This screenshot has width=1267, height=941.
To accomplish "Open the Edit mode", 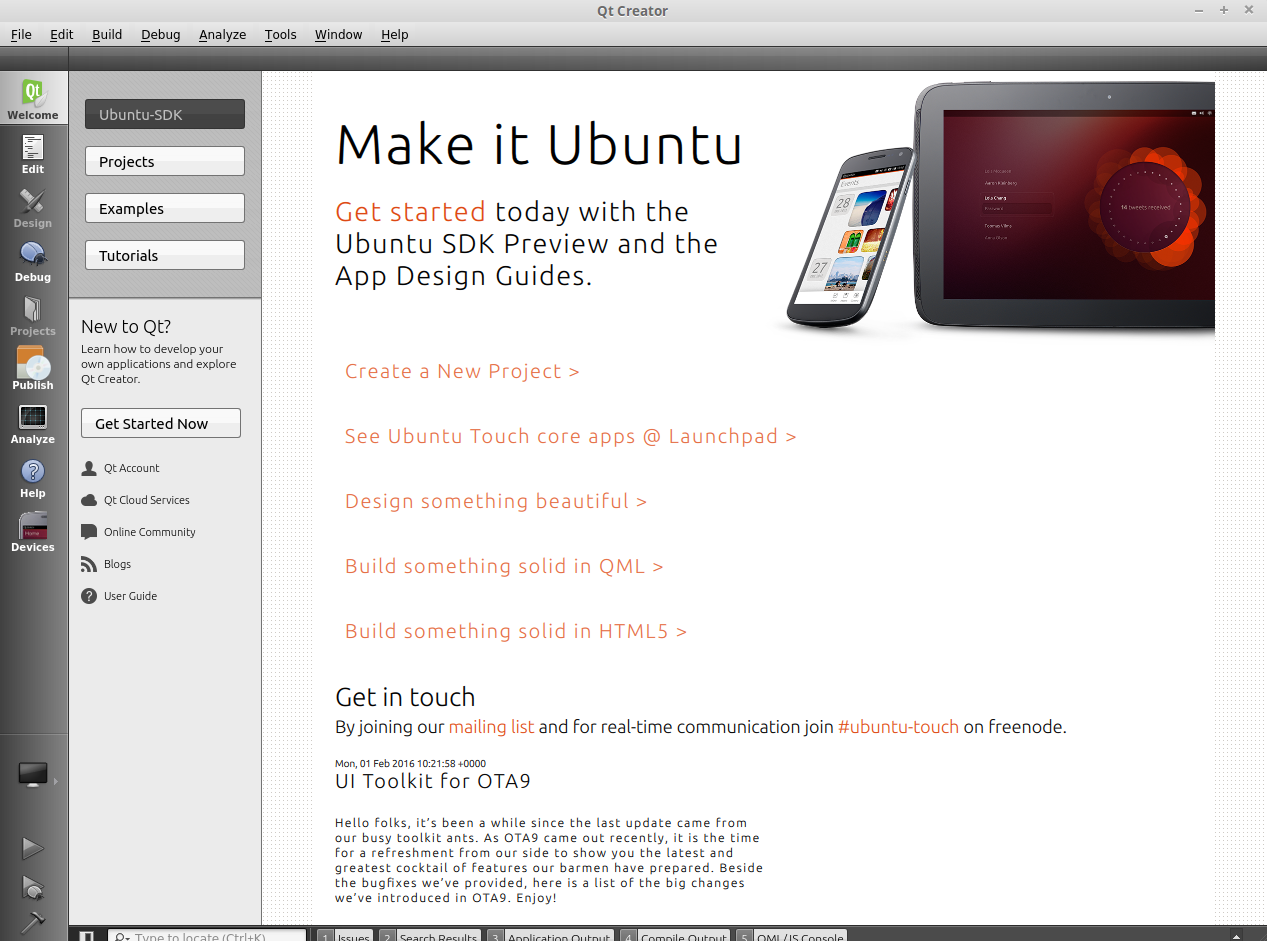I will [x=33, y=153].
